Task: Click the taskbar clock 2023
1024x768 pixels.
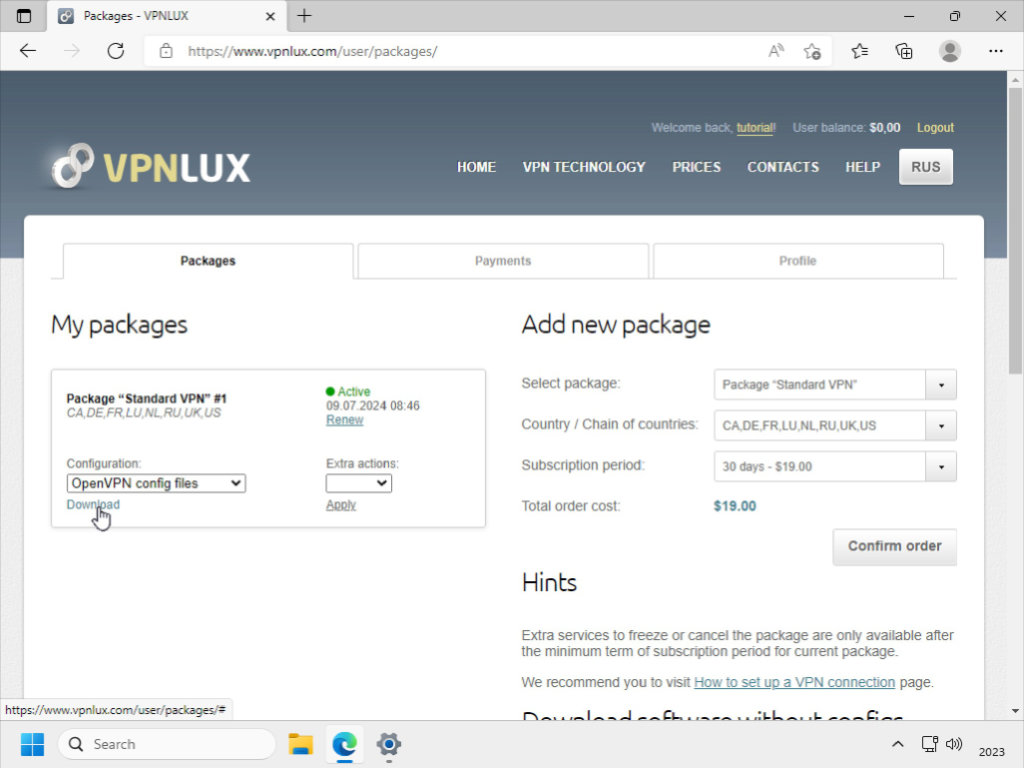Action: [x=991, y=752]
